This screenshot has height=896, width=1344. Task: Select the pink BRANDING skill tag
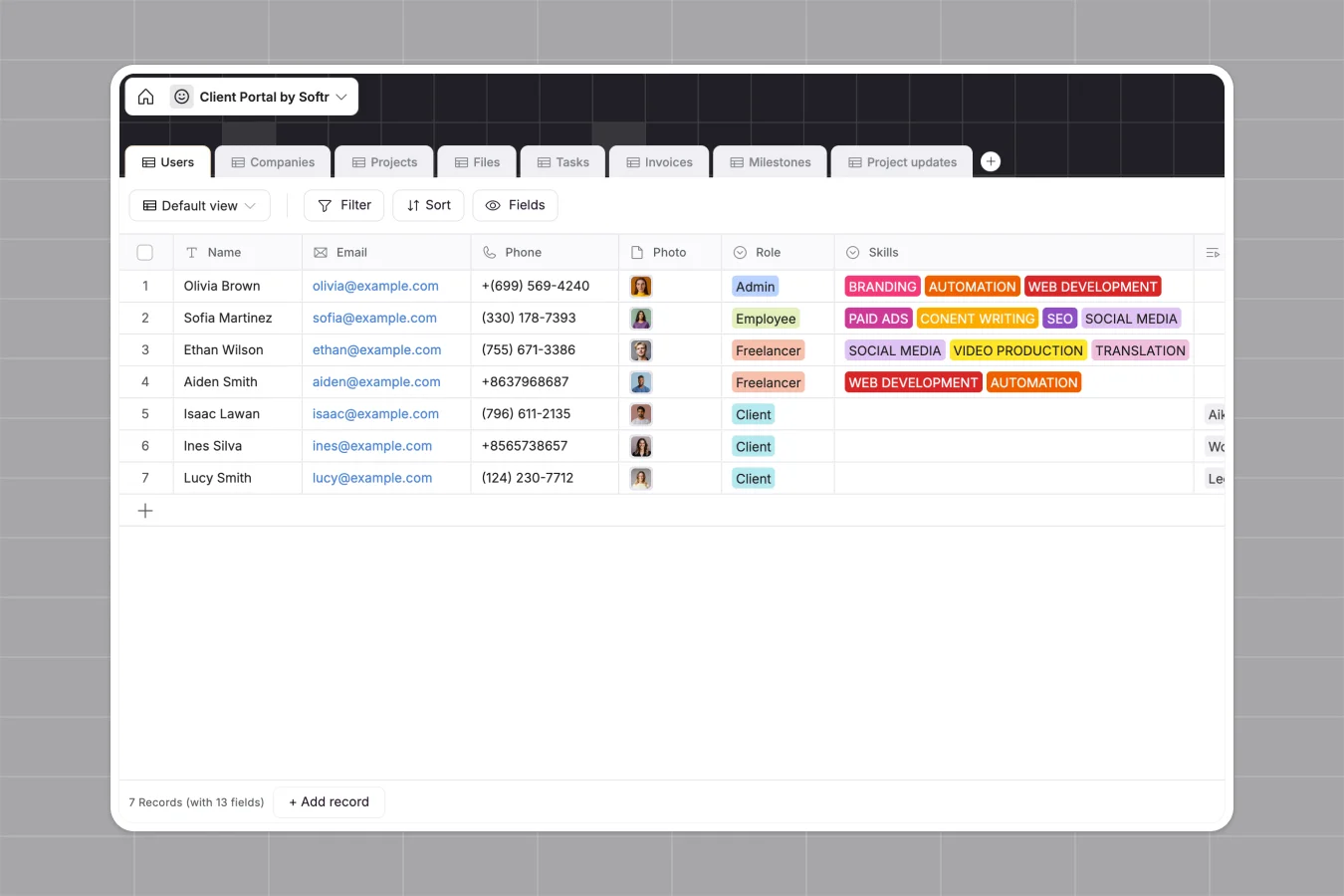pos(882,286)
